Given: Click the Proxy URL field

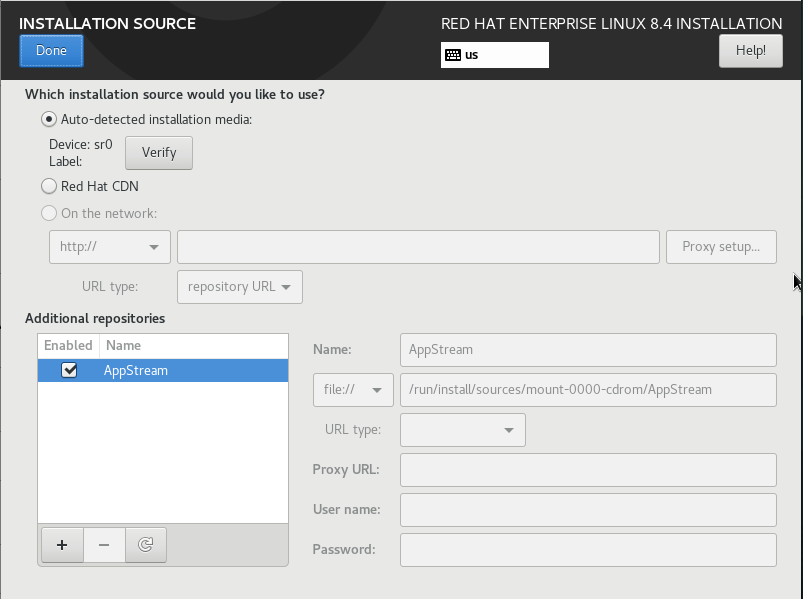Looking at the screenshot, I should coord(588,469).
